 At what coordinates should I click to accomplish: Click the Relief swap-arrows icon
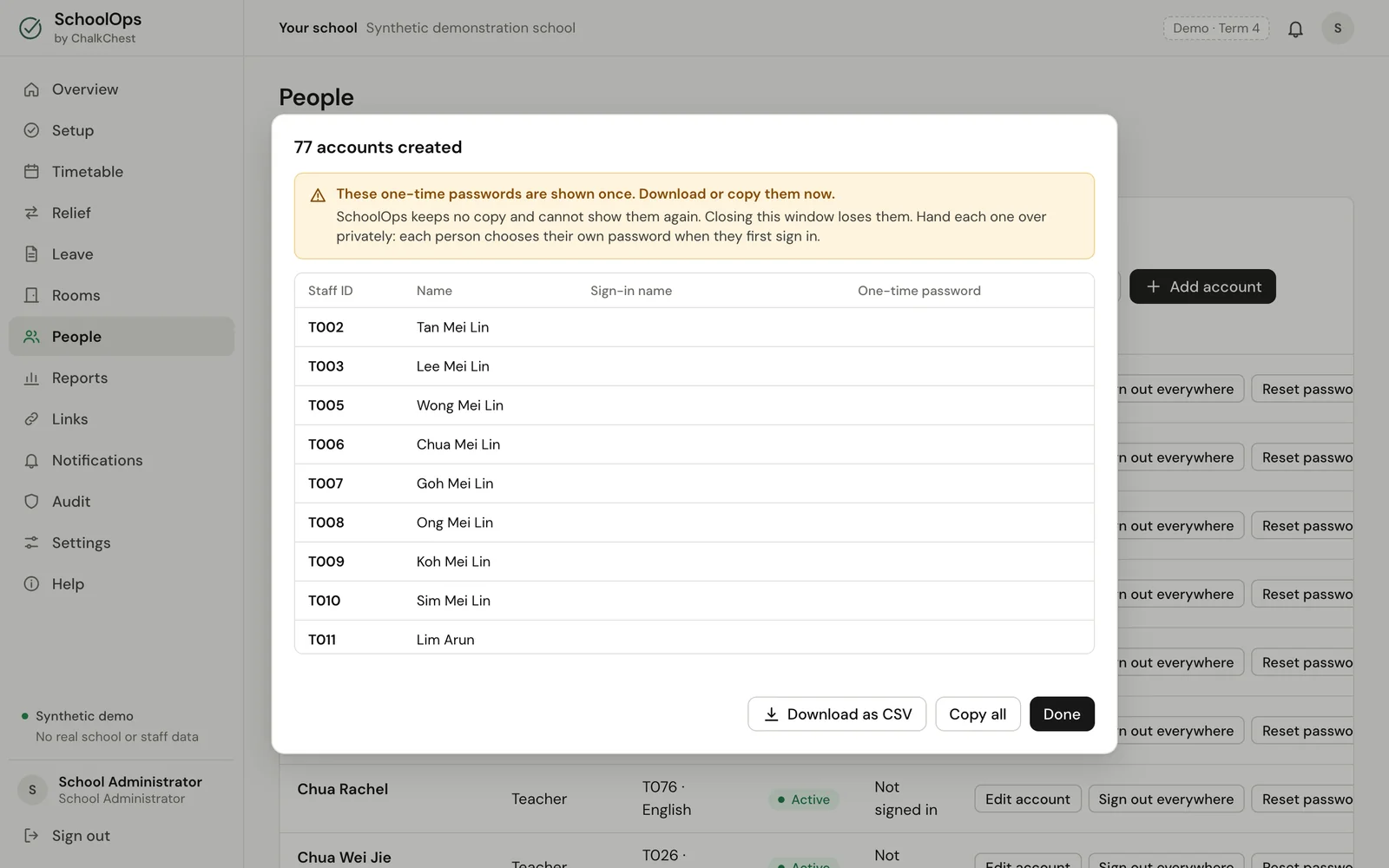tap(31, 213)
